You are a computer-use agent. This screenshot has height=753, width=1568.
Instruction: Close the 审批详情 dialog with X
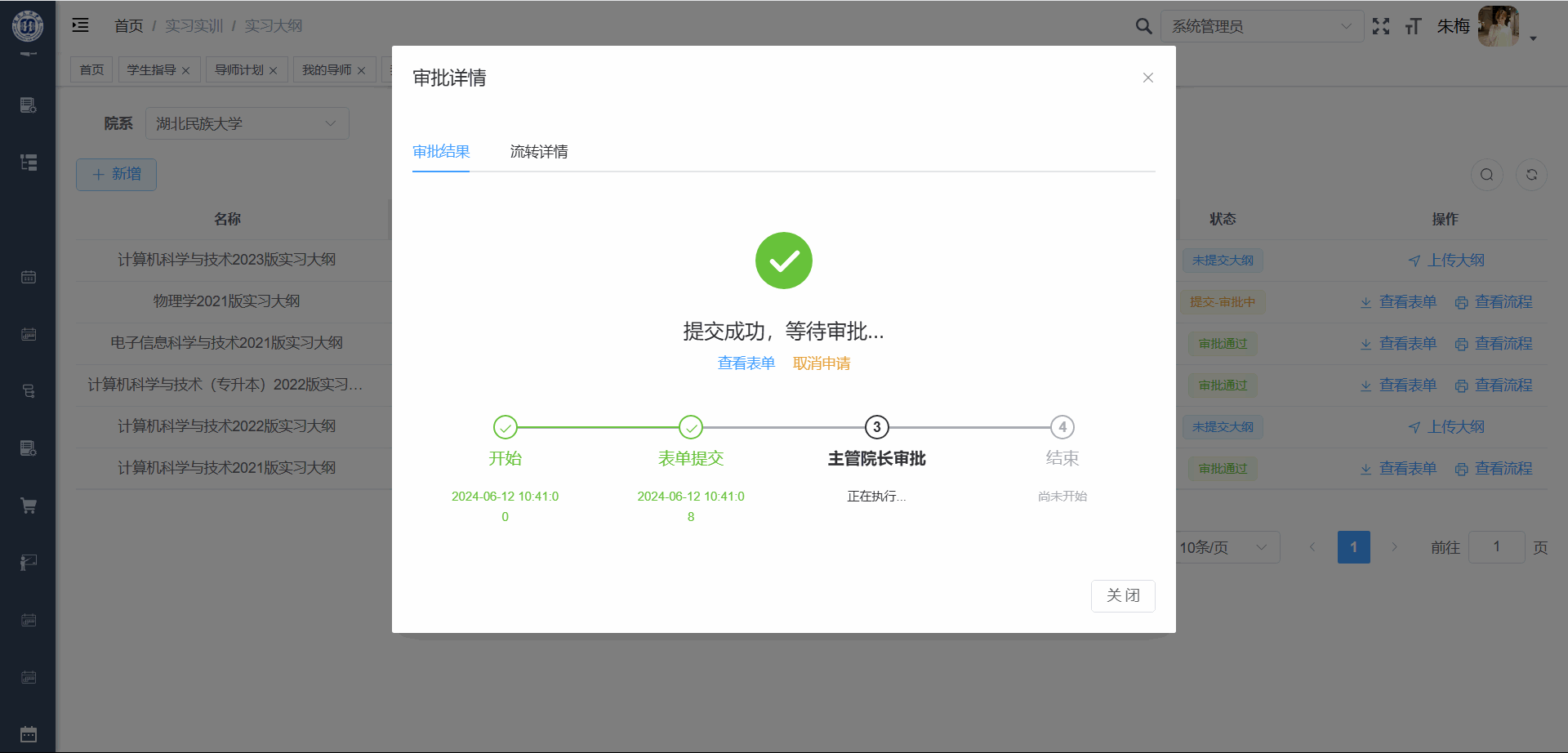(1147, 78)
